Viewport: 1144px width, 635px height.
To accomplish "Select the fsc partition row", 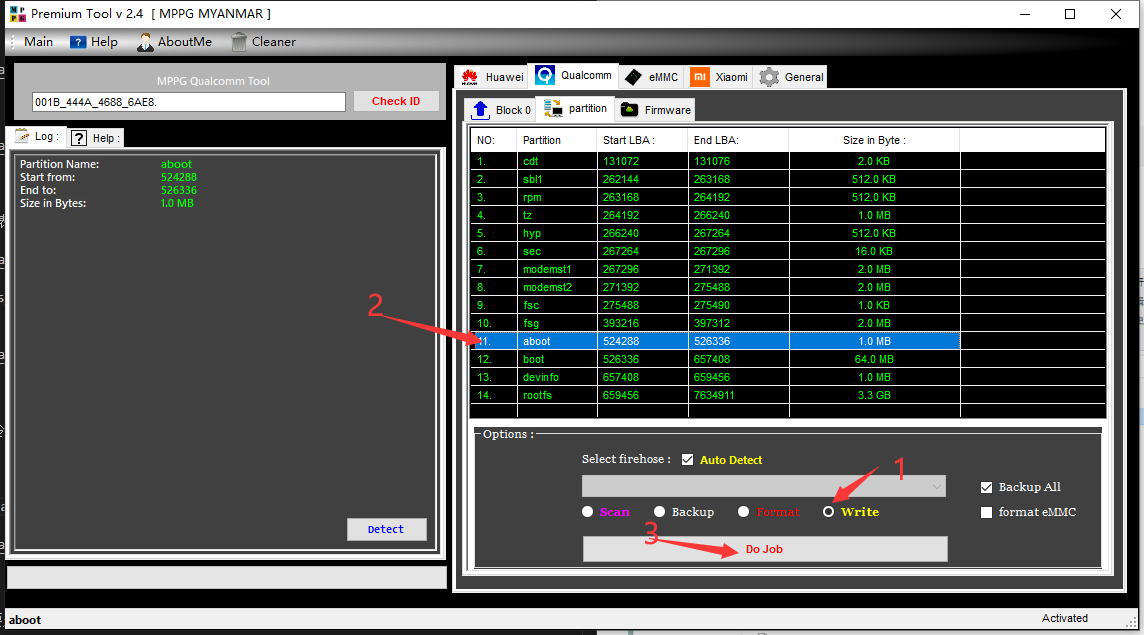I will coord(715,305).
